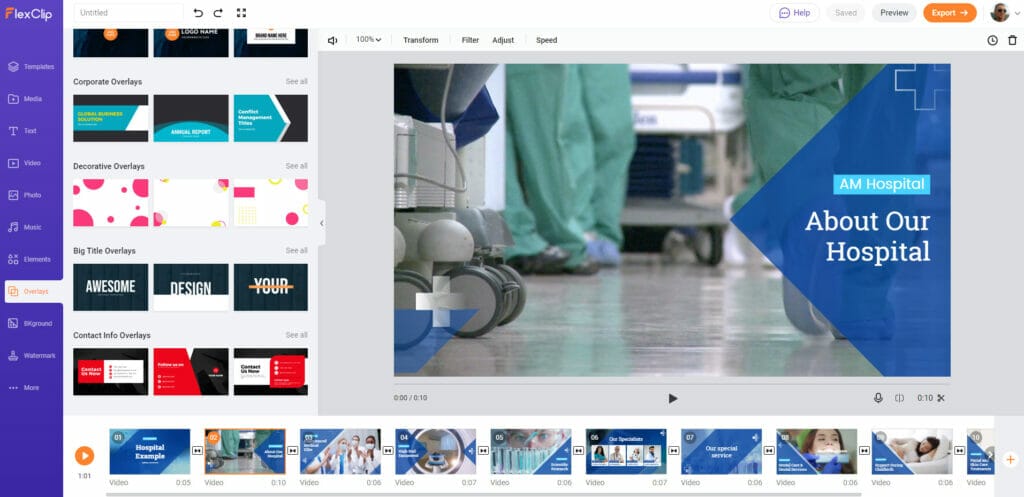This screenshot has width=1024, height=497.
Task: Open Speed options
Action: click(x=547, y=40)
